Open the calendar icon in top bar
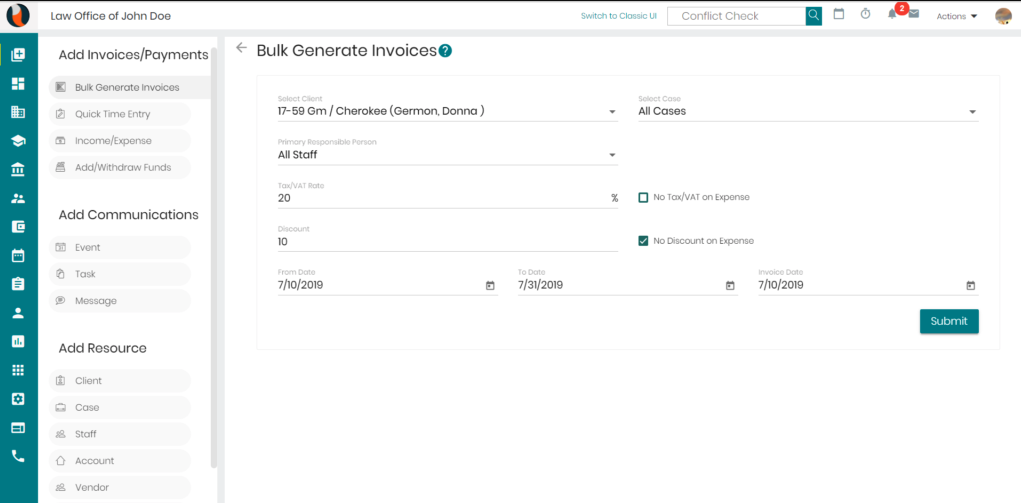The height and width of the screenshot is (503, 1021). pyautogui.click(x=839, y=14)
